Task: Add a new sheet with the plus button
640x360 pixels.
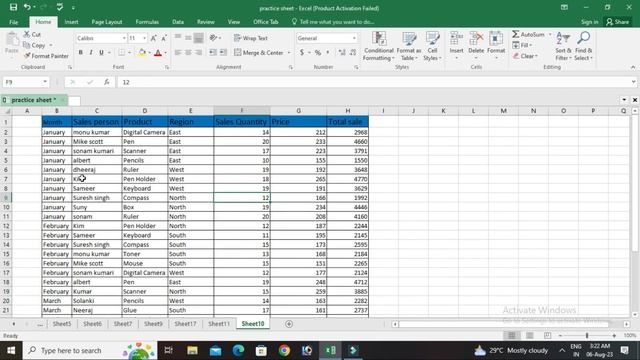Action: pyautogui.click(x=289, y=324)
